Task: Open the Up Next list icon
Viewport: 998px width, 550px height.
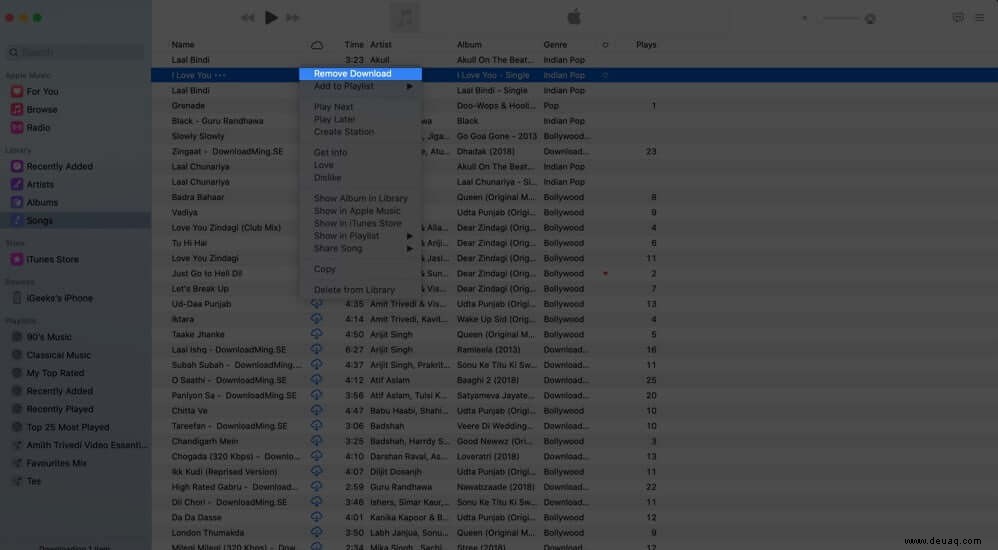Action: click(x=980, y=18)
